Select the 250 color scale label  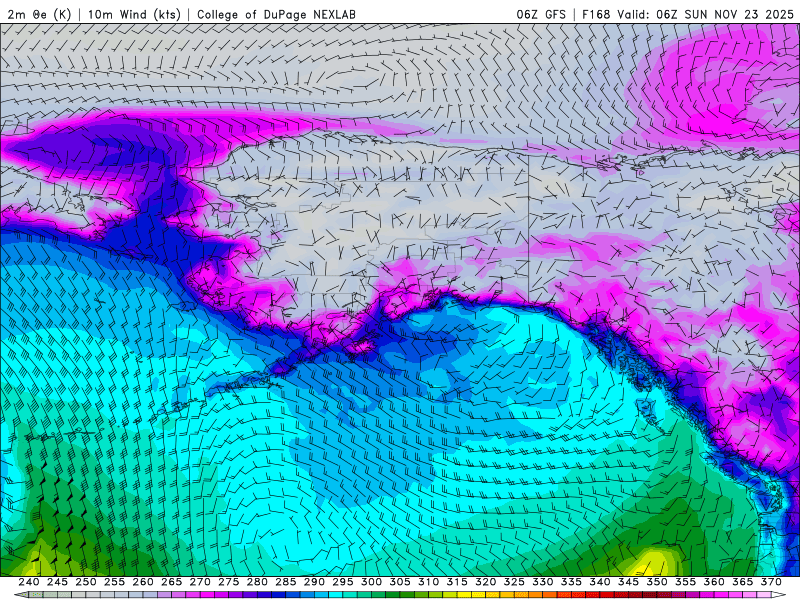[86, 582]
